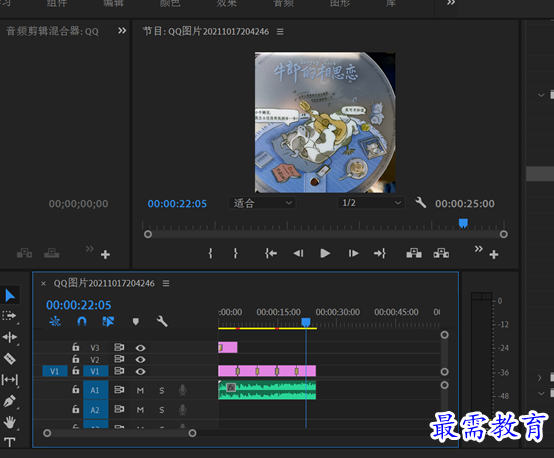The height and width of the screenshot is (458, 554).
Task: Toggle timeline snapping magnet icon
Action: (x=82, y=321)
